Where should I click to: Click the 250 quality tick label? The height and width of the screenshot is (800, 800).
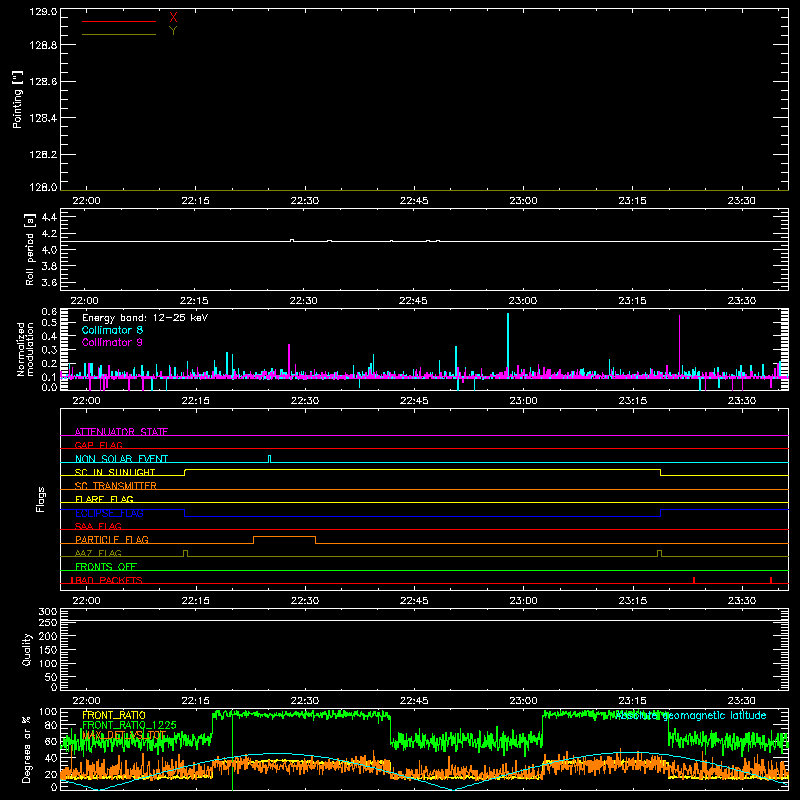click(48, 623)
